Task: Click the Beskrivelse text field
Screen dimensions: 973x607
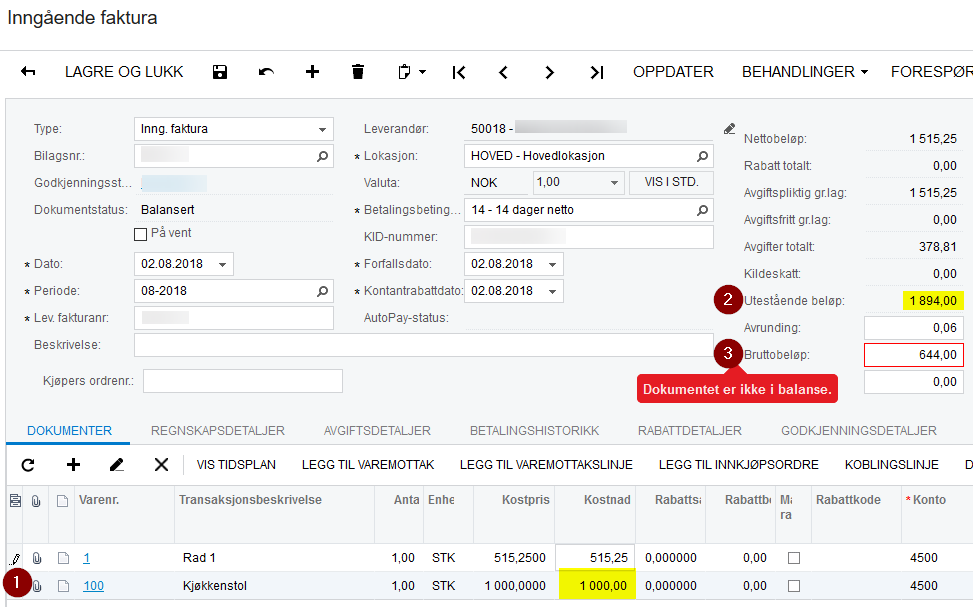Action: click(424, 345)
